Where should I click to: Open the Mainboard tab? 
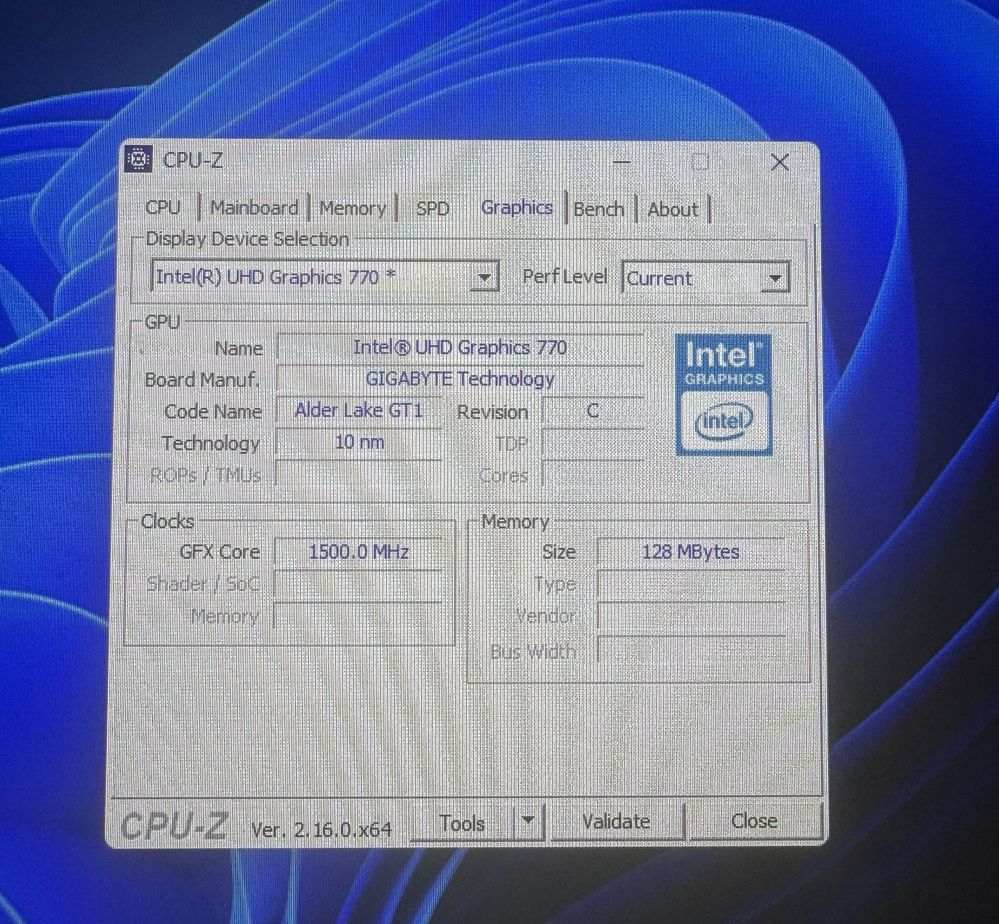pyautogui.click(x=254, y=208)
